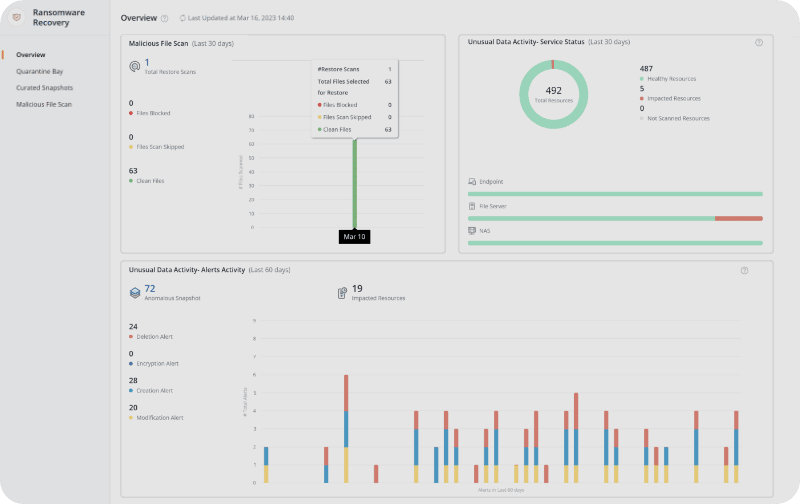Screen dimensions: 800x504
Task: Go to Curated Snapshots in sidebar
Action: (44, 87)
